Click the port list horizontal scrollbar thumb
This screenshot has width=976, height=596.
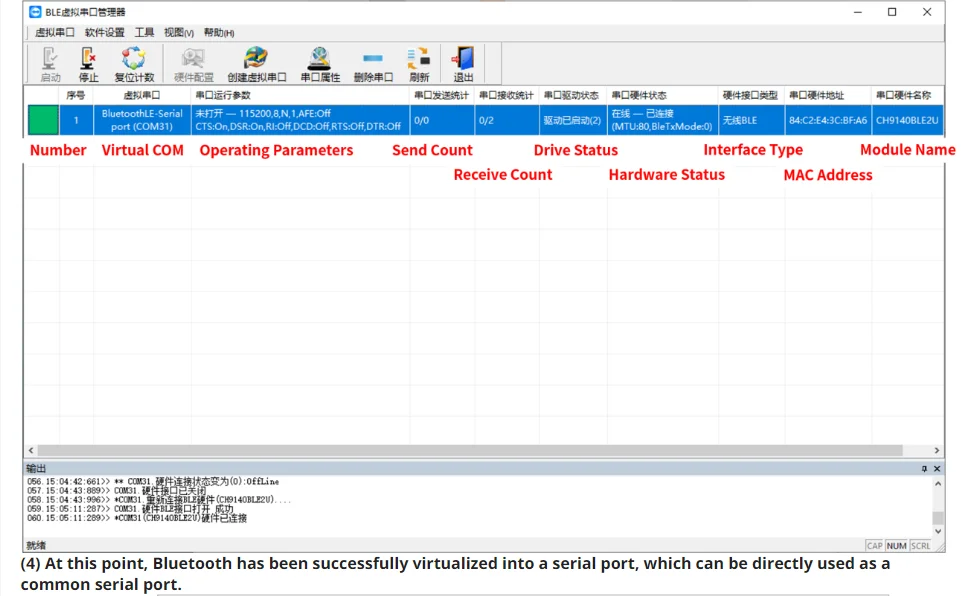[x=470, y=450]
